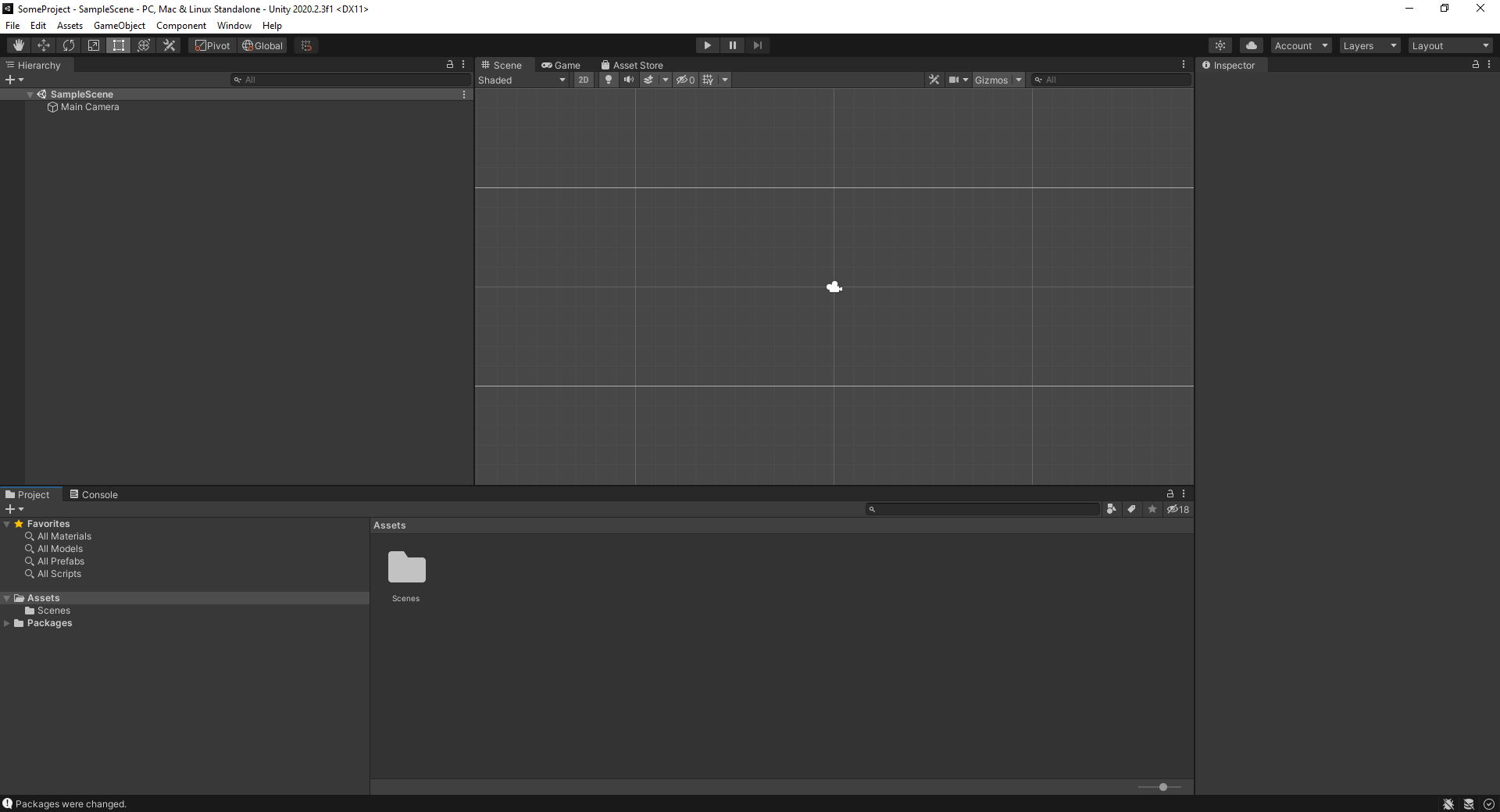The image size is (1500, 812).
Task: Click the Pause button
Action: (x=732, y=45)
